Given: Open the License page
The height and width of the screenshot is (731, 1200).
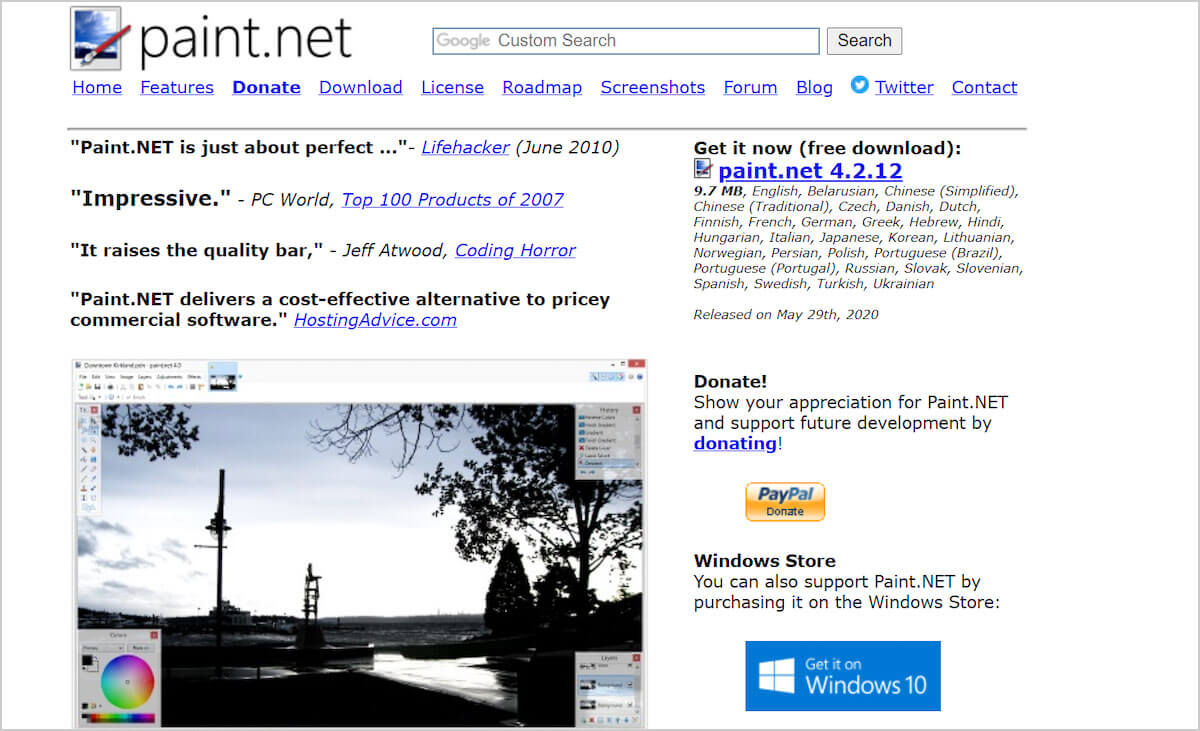Looking at the screenshot, I should point(452,87).
